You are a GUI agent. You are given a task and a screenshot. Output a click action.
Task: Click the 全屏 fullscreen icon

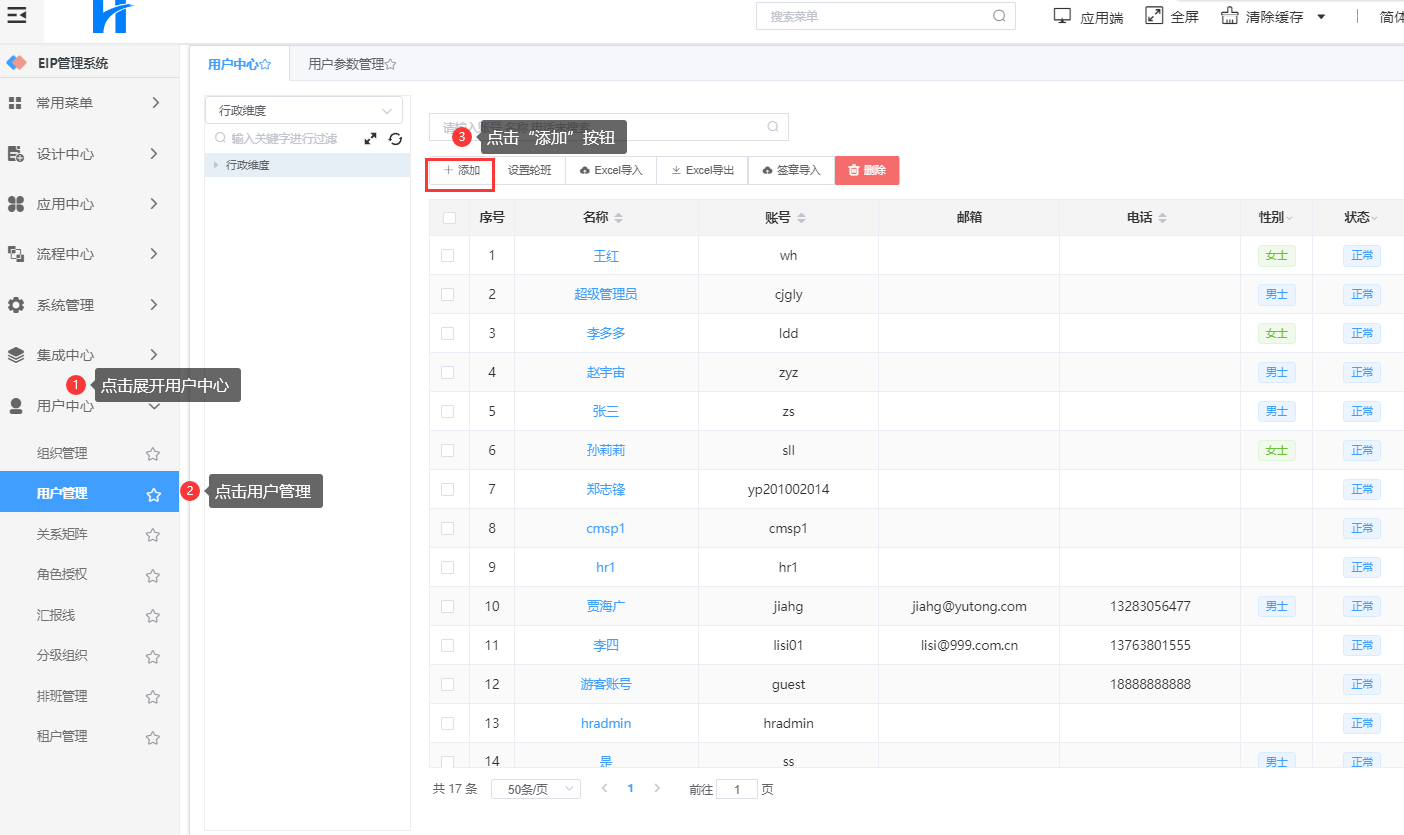click(1154, 16)
